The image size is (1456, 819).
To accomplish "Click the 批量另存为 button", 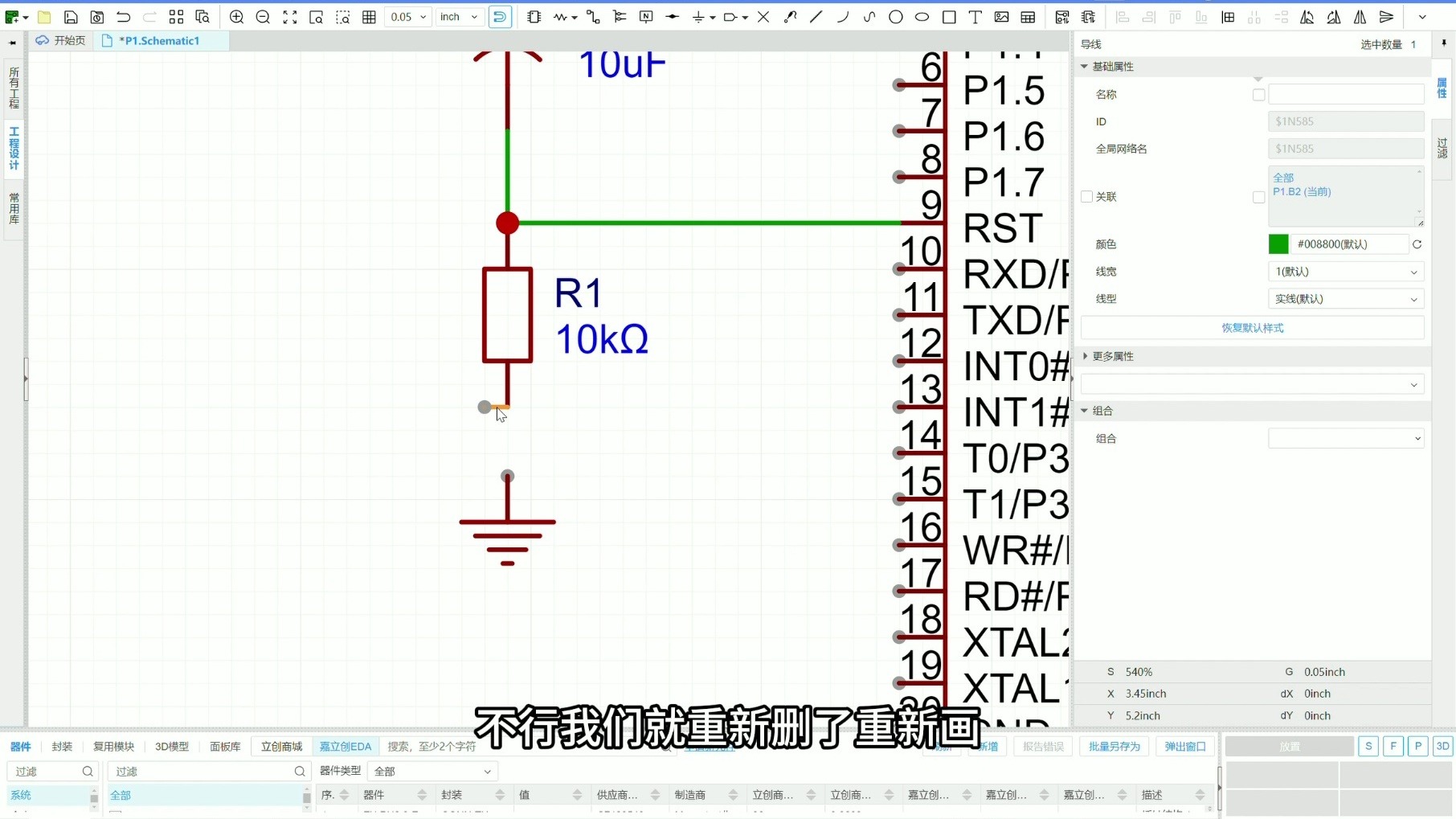I will click(1114, 747).
